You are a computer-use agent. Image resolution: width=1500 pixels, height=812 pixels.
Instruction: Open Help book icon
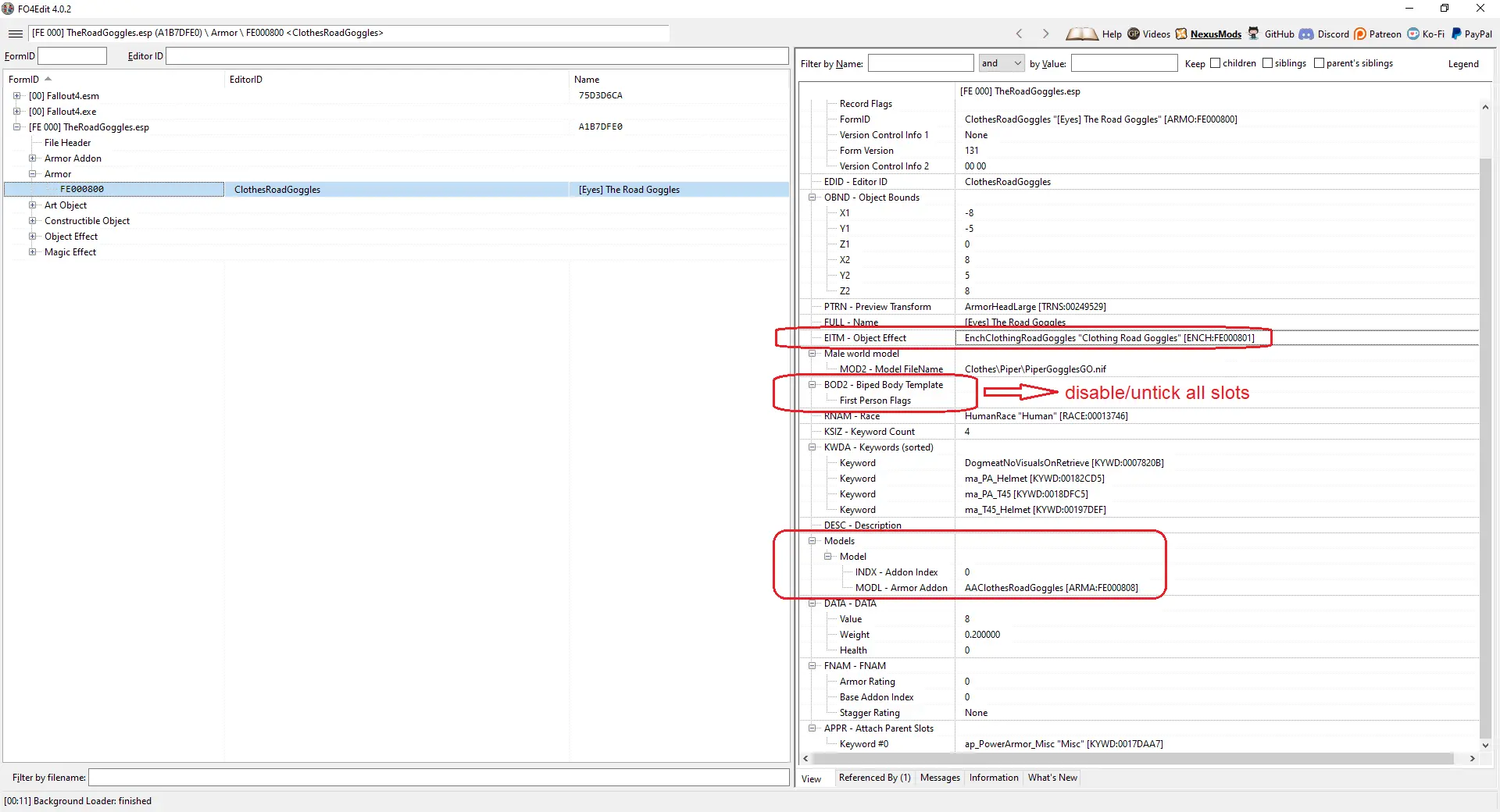pos(1081,34)
